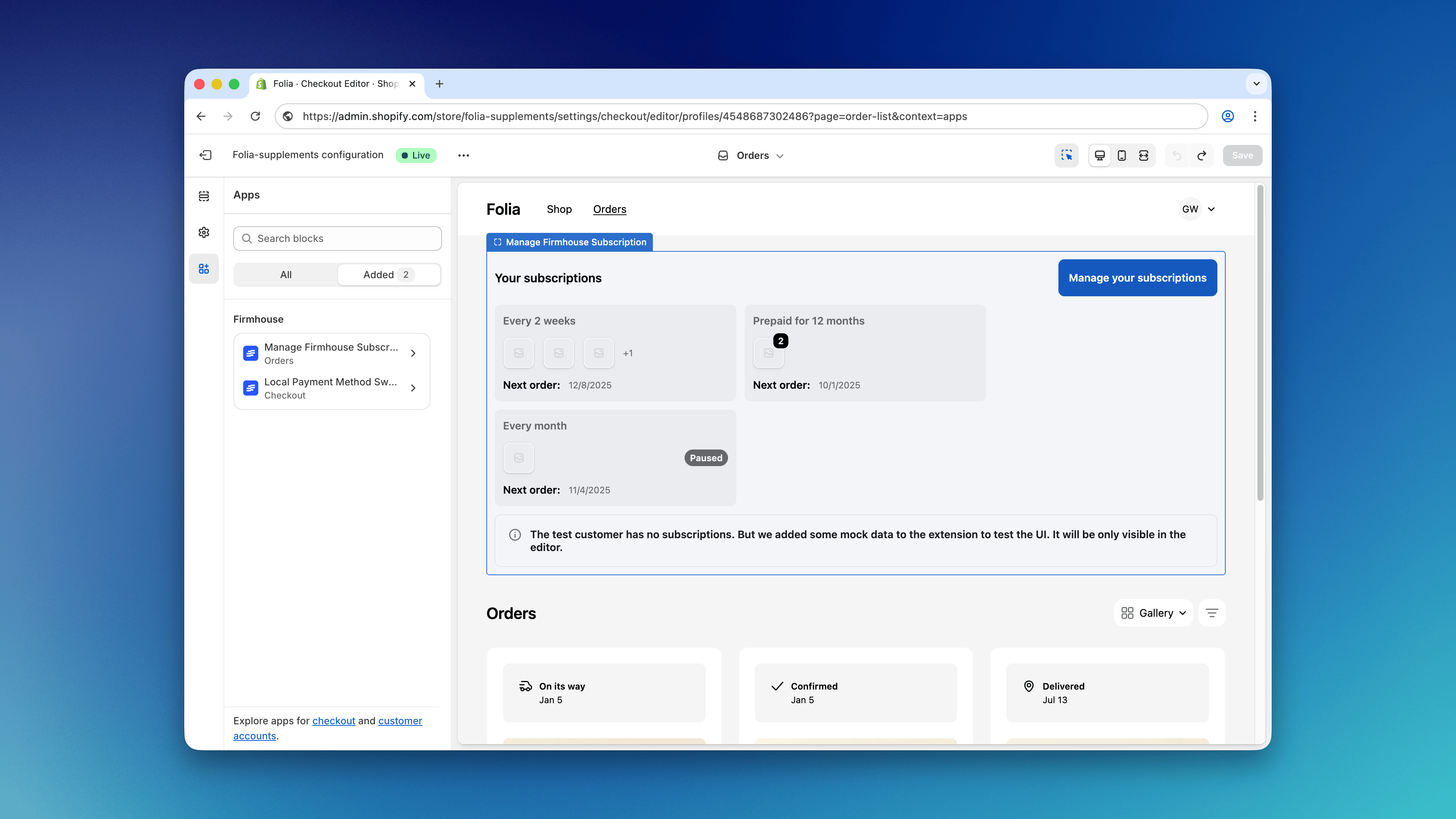Click the Firmhouse icon beside Manage Firmhouse

(250, 353)
